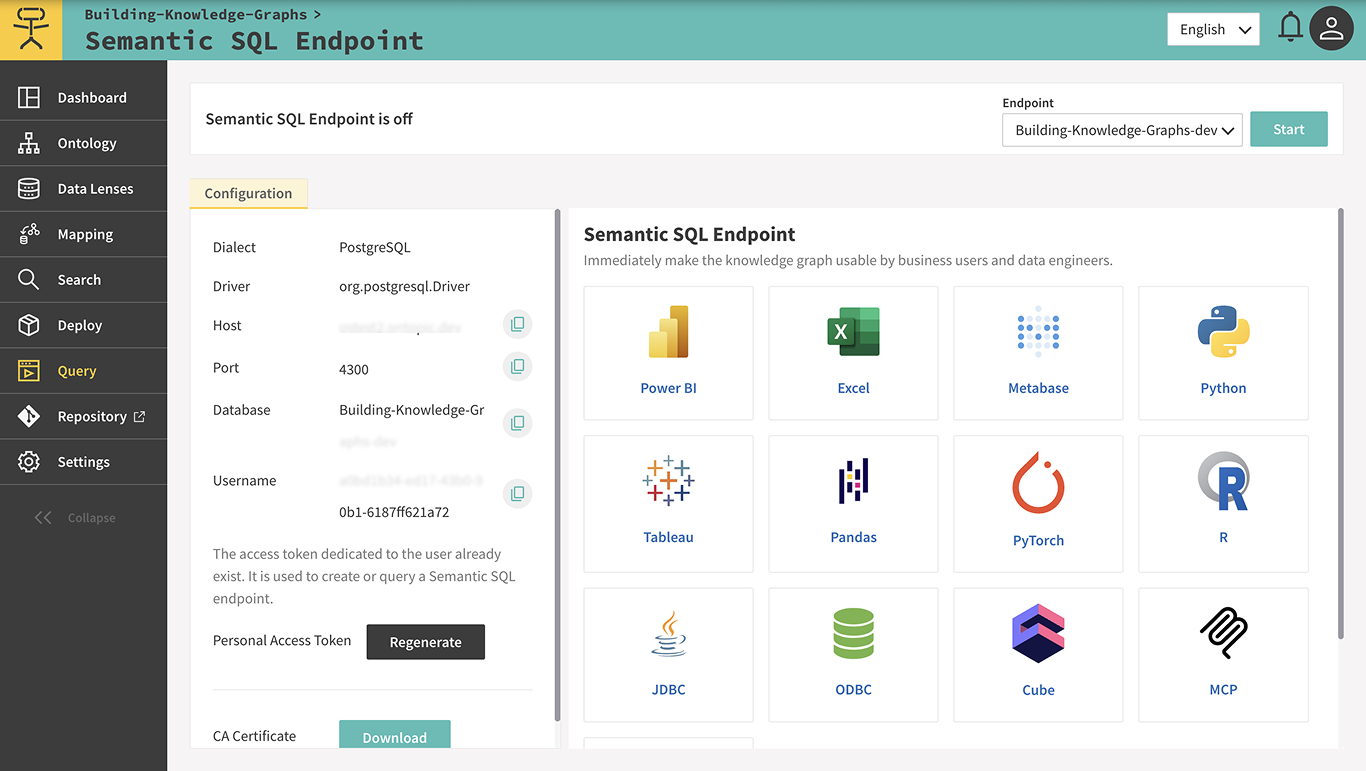The image size is (1366, 771).
Task: Copy the Host value
Action: (x=517, y=324)
